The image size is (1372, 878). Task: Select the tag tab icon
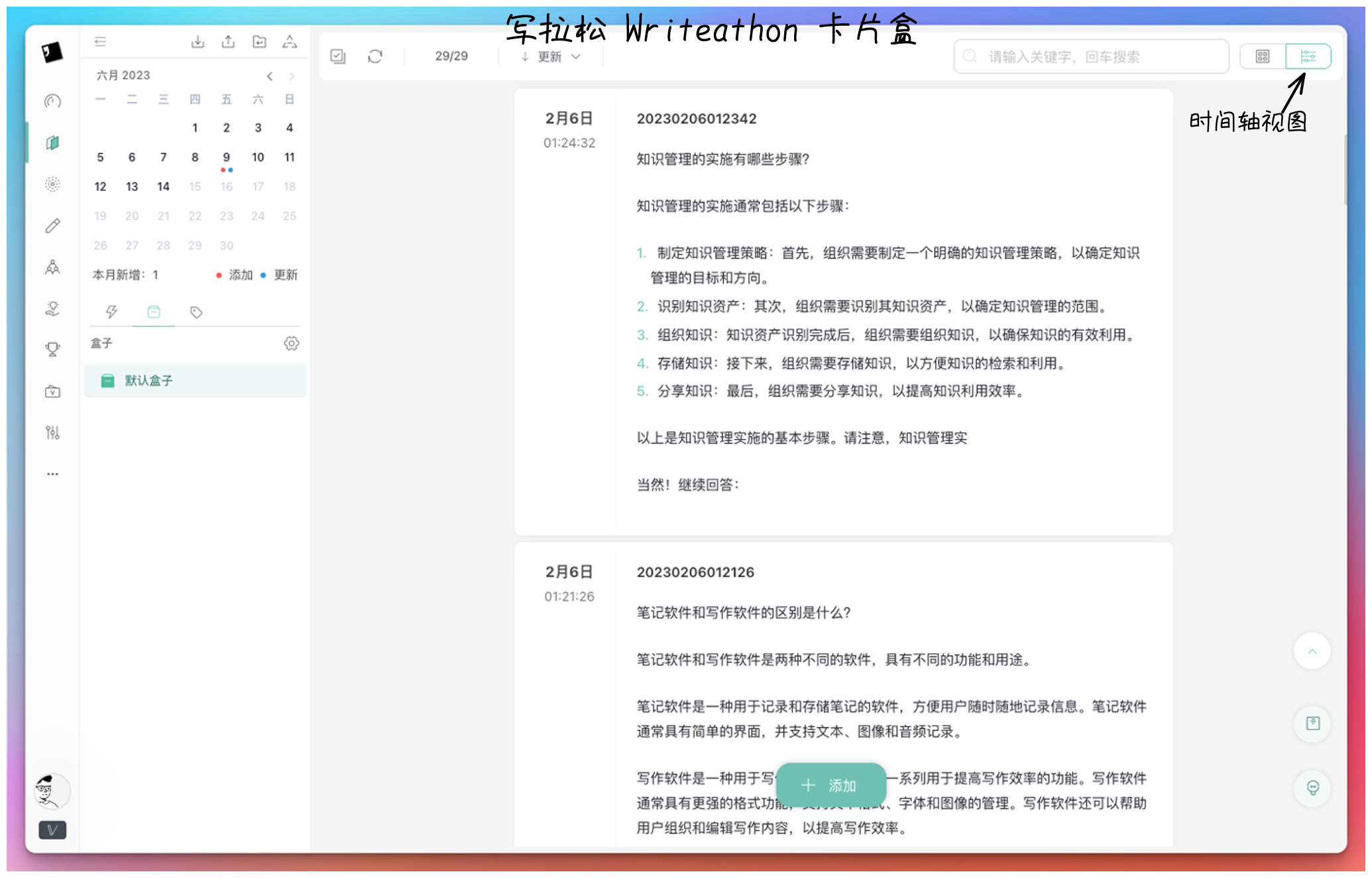pyautogui.click(x=196, y=312)
